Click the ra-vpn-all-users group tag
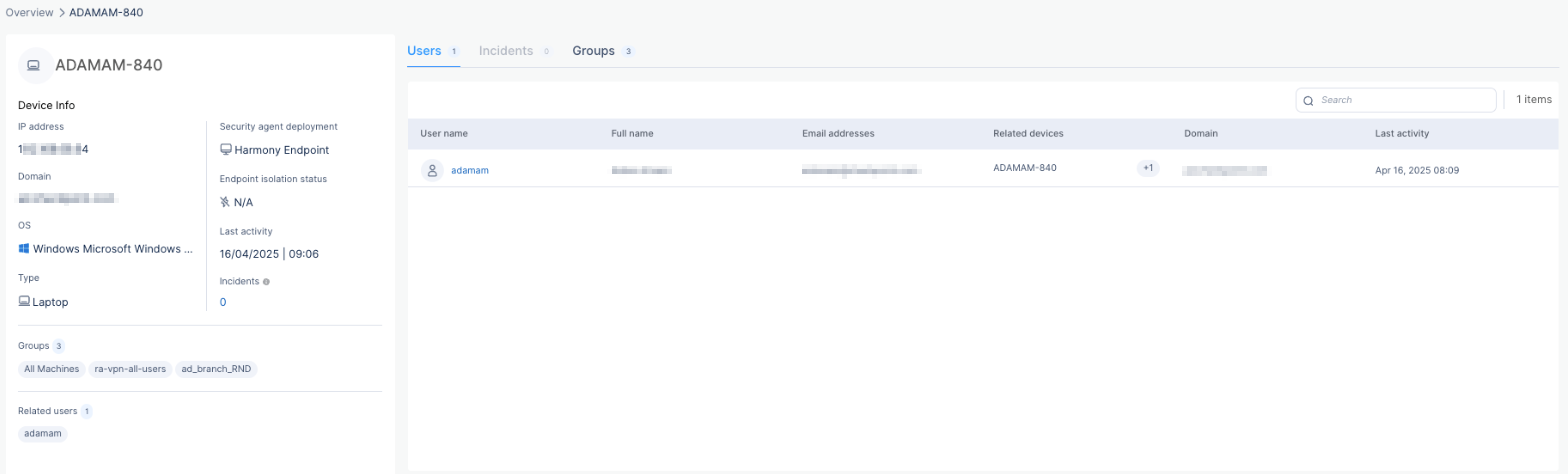 [x=129, y=369]
